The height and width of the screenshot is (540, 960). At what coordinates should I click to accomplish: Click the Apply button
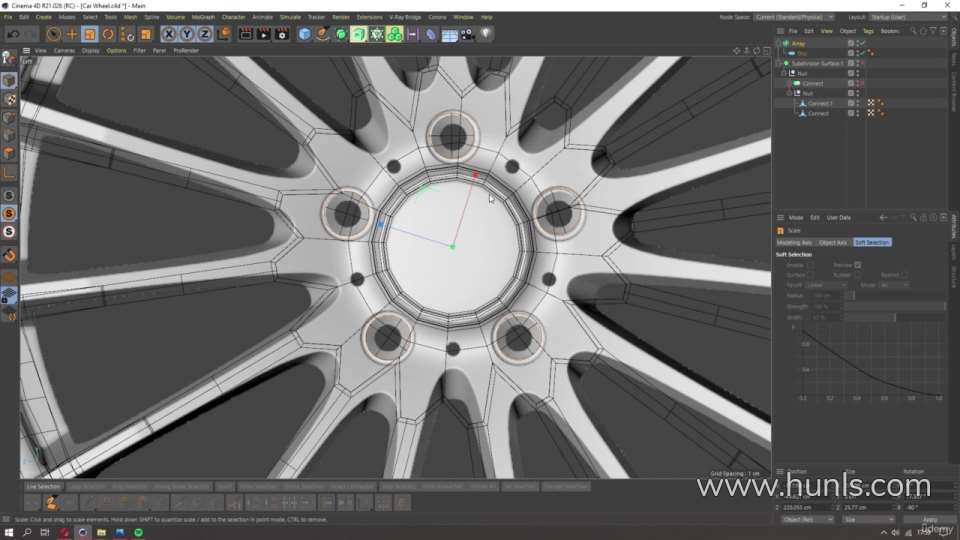point(929,520)
